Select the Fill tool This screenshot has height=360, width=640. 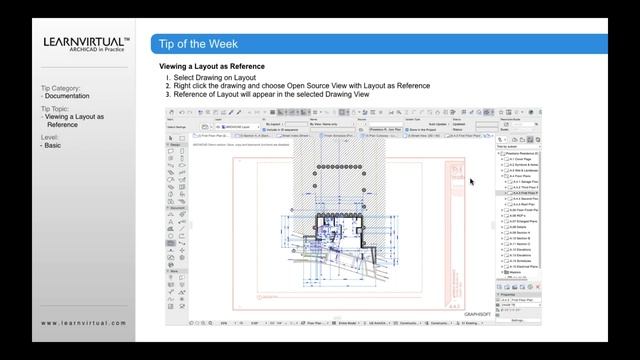171,229
